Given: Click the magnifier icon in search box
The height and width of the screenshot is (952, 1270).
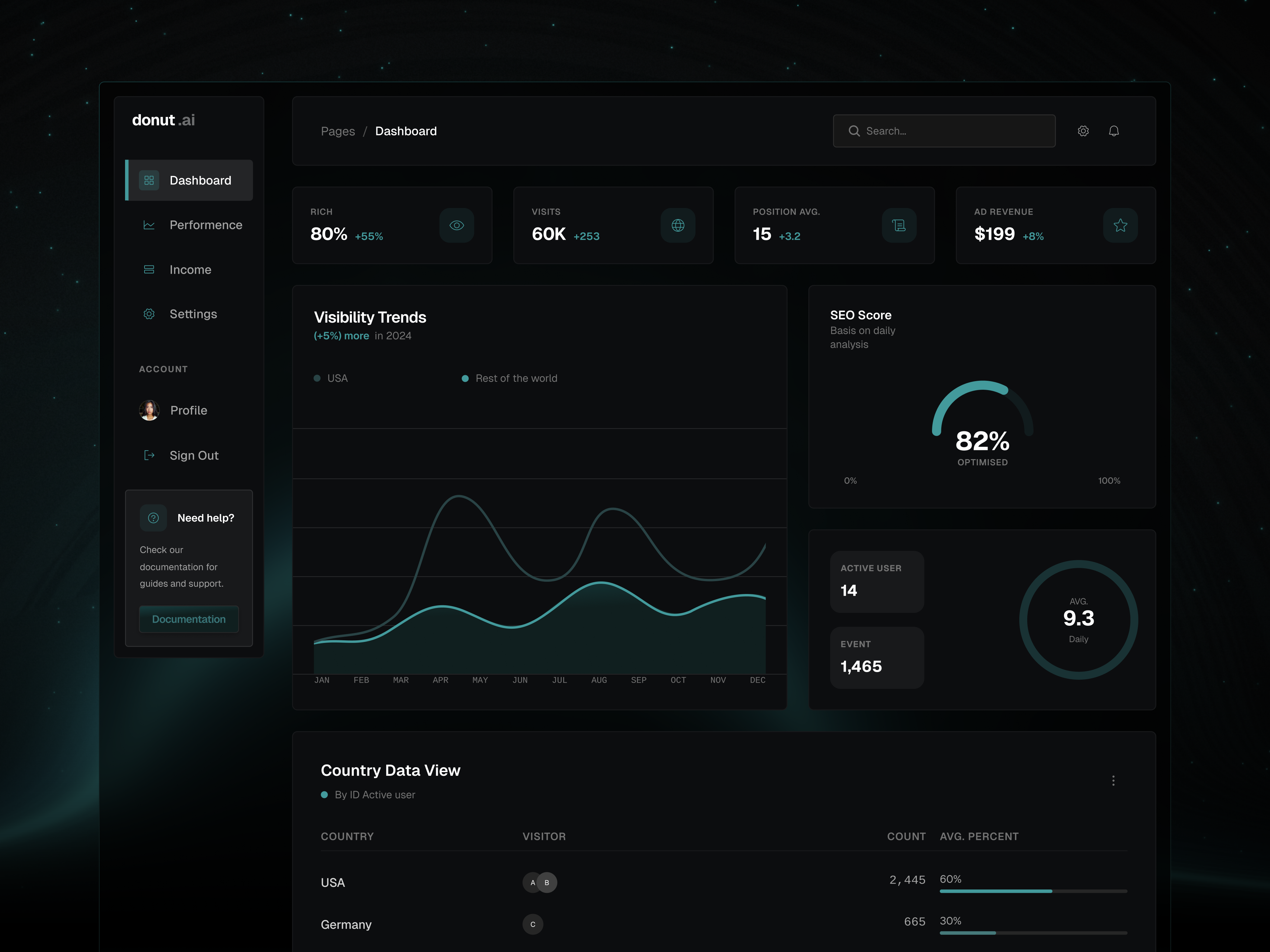Looking at the screenshot, I should click(854, 131).
